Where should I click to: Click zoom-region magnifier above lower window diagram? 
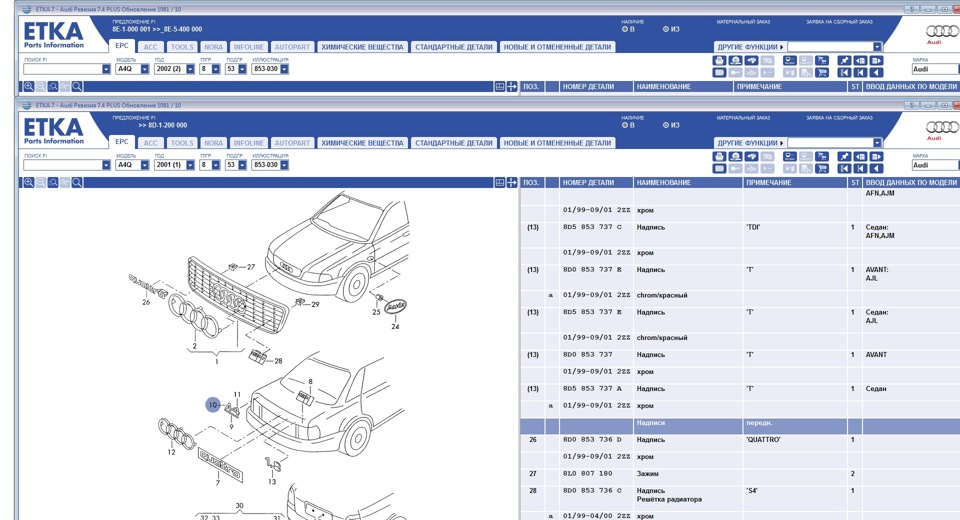pos(53,183)
